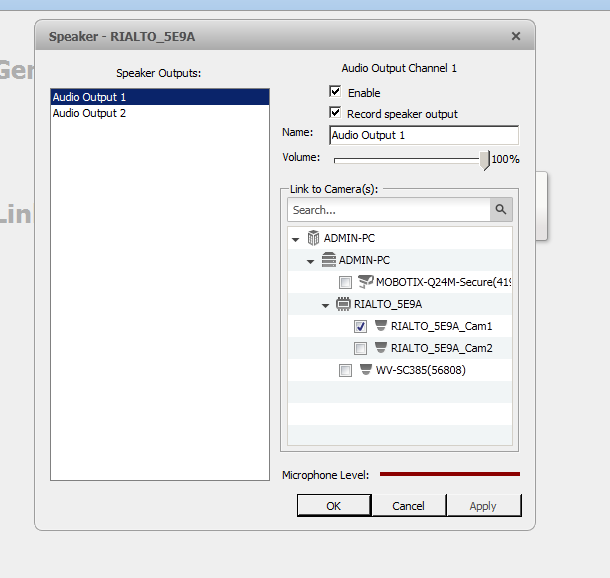This screenshot has height=578, width=610.
Task: Close the Speaker dialog
Action: click(x=516, y=36)
